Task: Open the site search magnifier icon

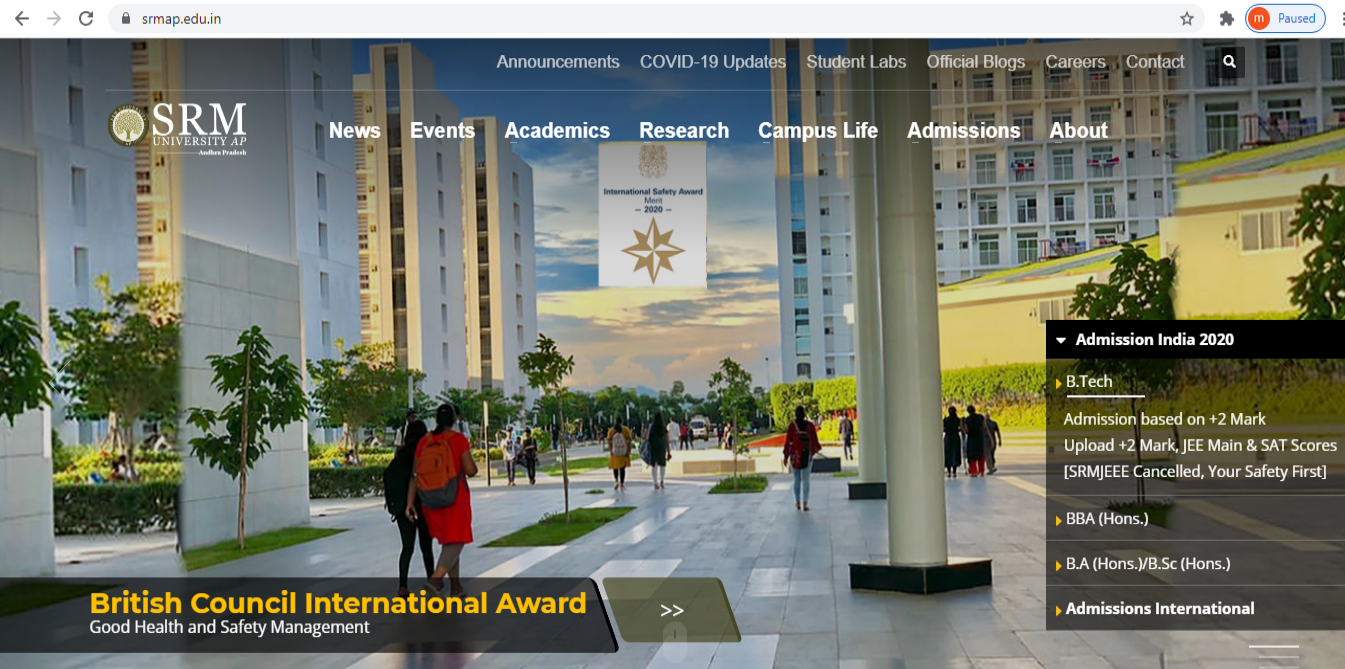Action: [1229, 61]
